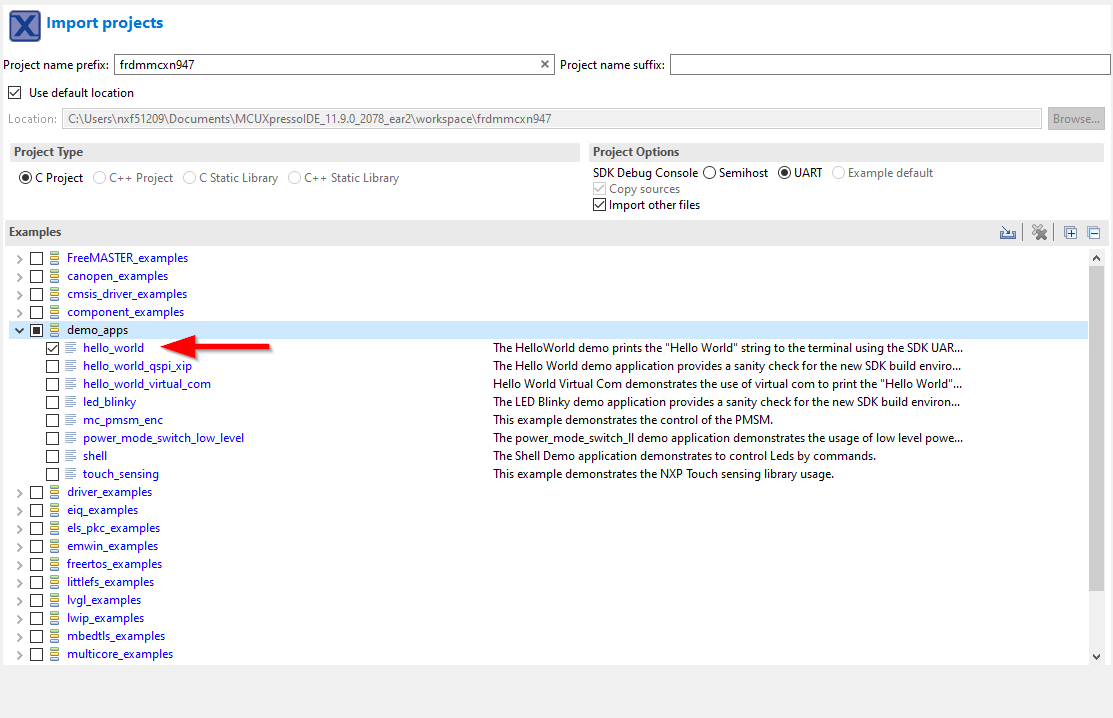Image resolution: width=1113 pixels, height=718 pixels.
Task: Click the led_blinky example file icon
Action: click(71, 402)
